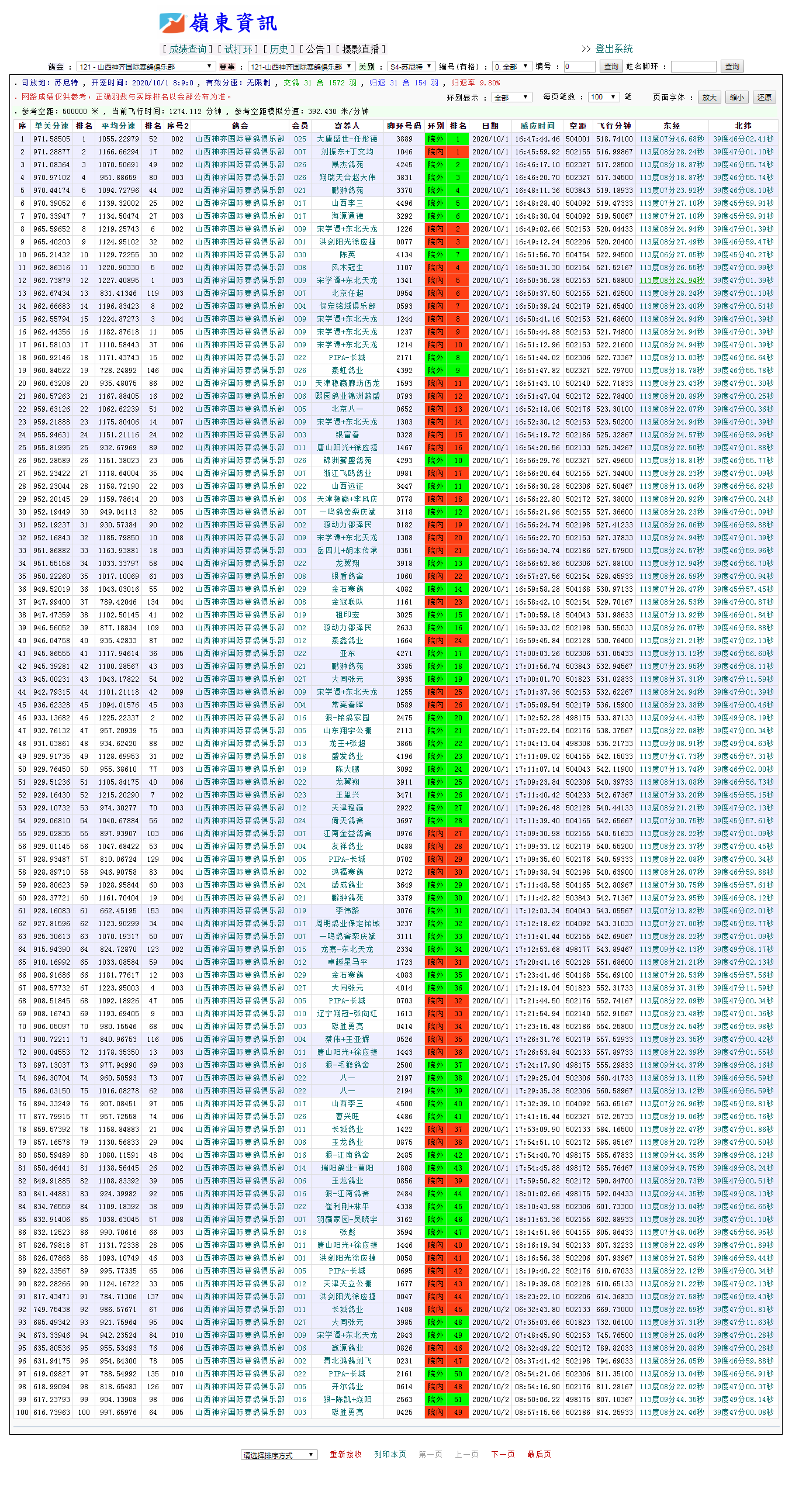Click 缩小 to shrink page font
The height and width of the screenshot is (1512, 792).
(x=737, y=98)
